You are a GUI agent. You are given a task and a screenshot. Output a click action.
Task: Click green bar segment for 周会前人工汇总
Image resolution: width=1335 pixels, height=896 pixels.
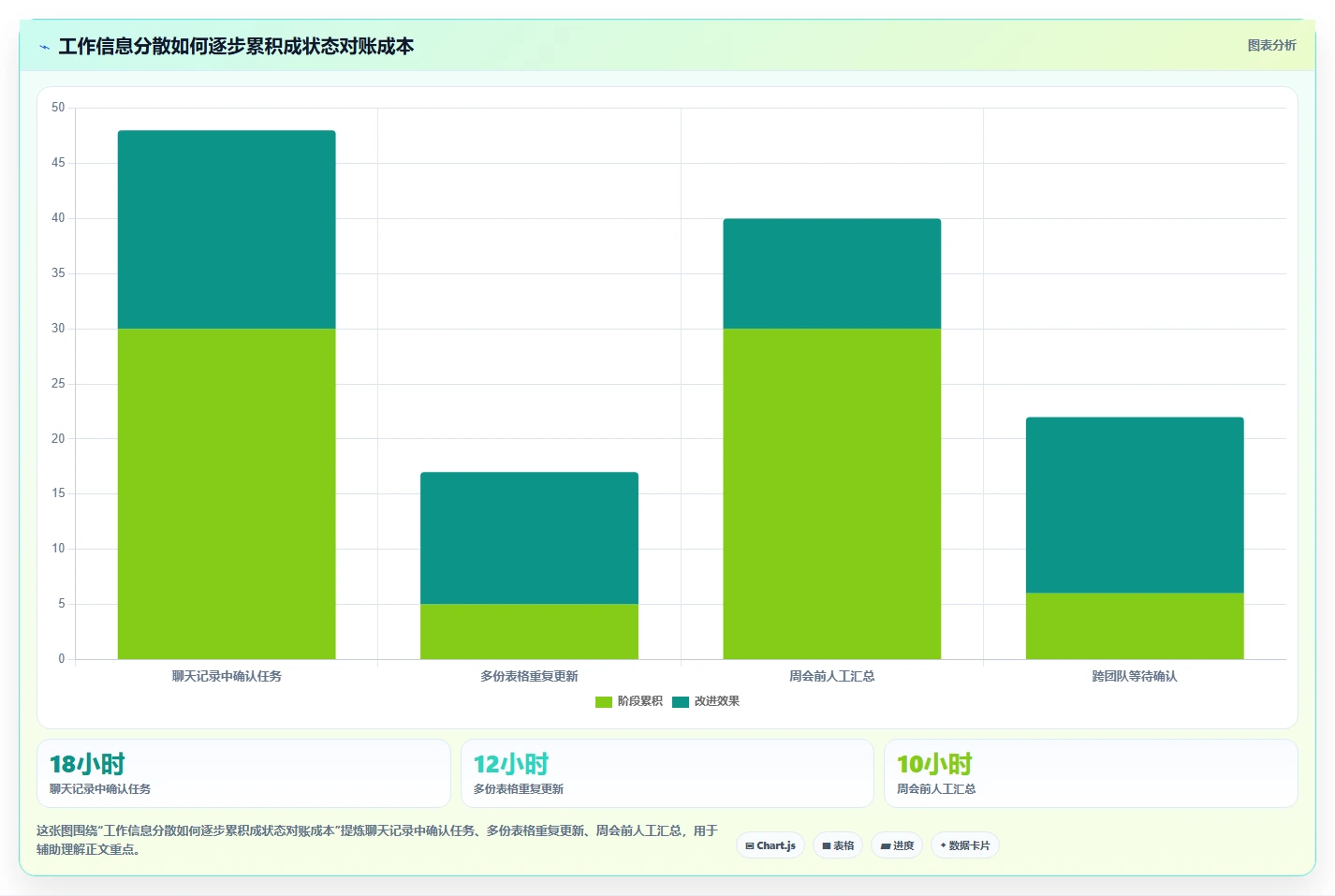click(832, 493)
